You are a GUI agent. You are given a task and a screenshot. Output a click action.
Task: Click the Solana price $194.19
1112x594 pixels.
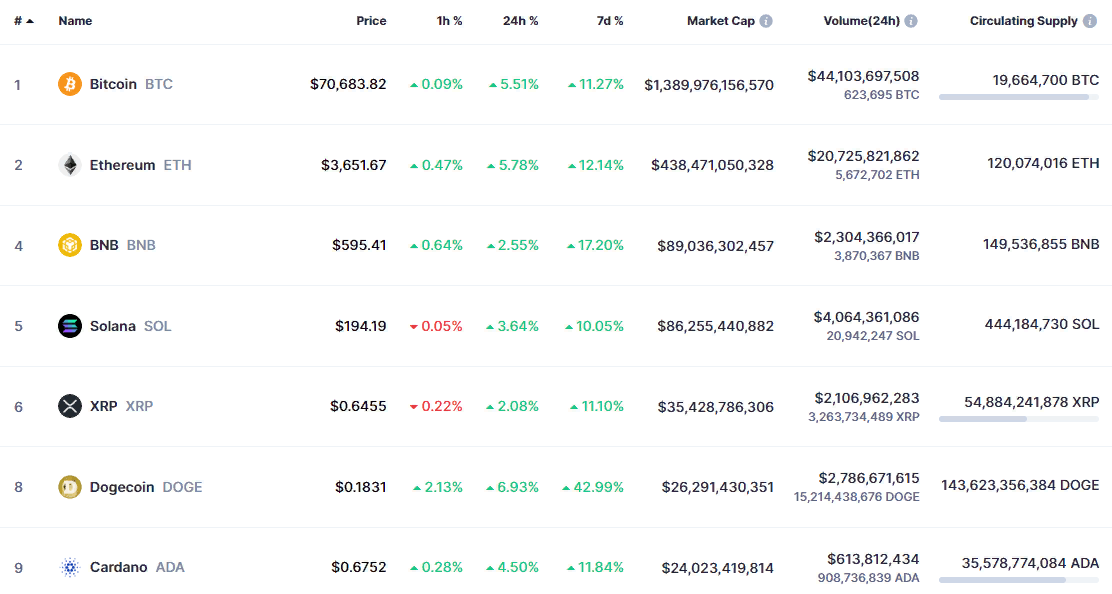(361, 326)
